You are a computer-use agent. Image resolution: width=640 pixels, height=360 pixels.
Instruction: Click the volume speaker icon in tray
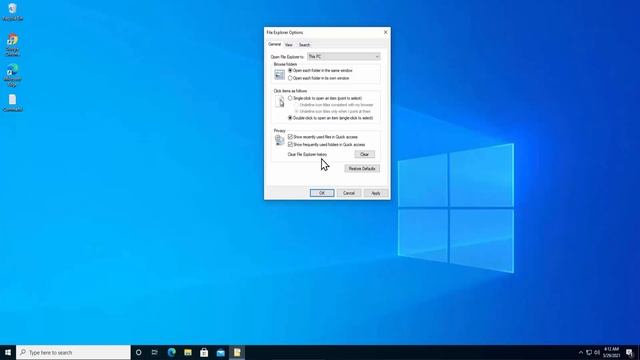(x=597, y=352)
